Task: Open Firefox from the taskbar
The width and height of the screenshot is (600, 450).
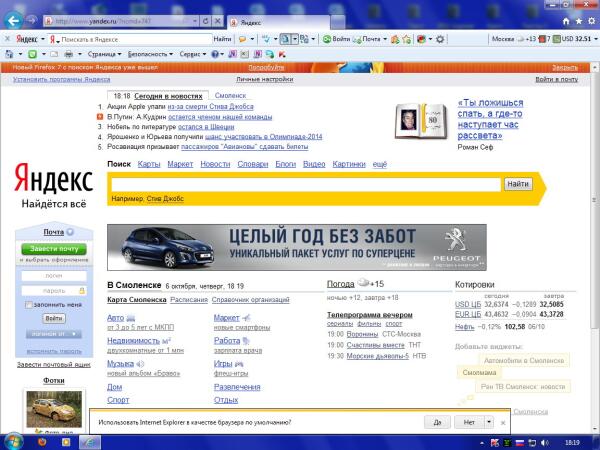Action: click(41, 440)
